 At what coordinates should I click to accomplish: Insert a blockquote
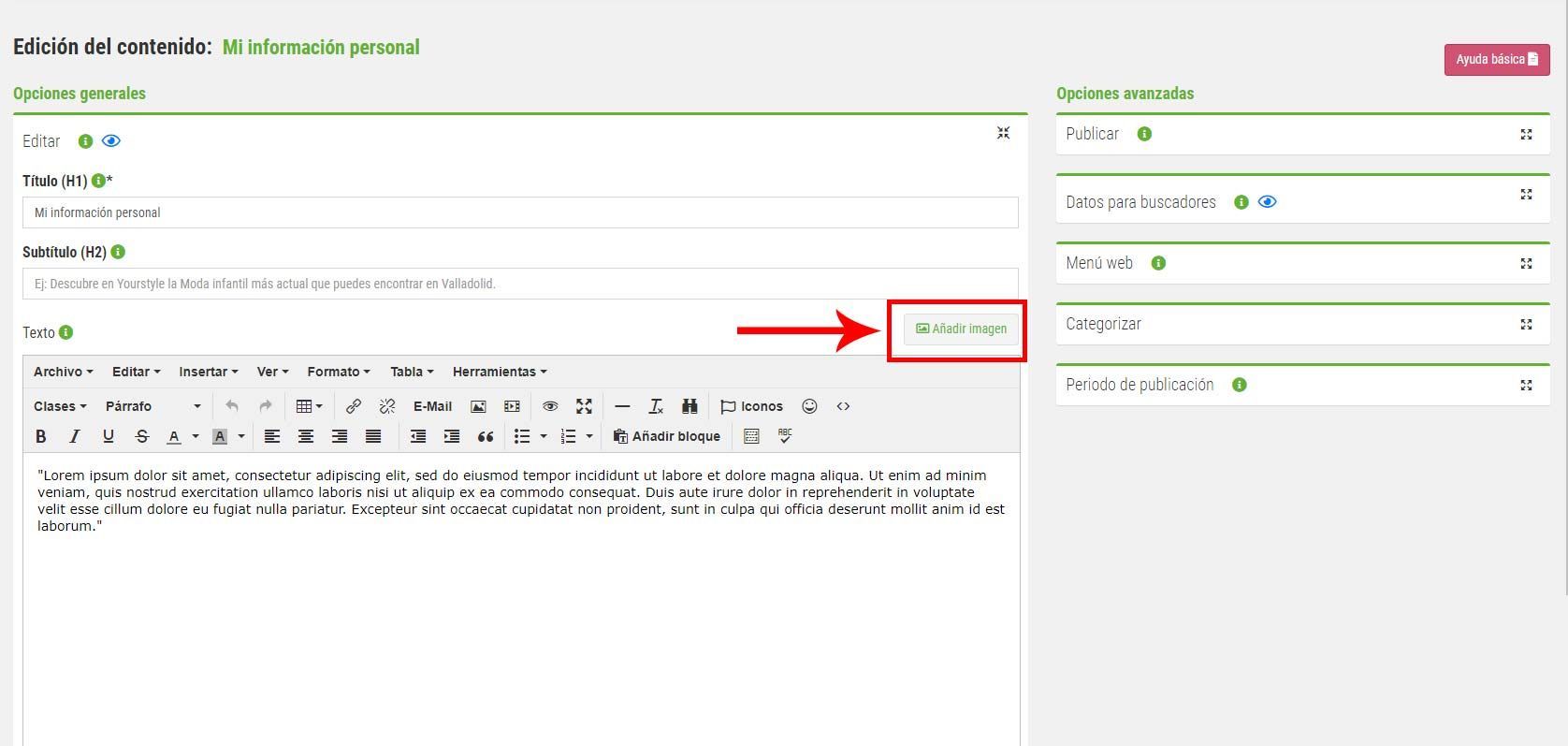(486, 436)
